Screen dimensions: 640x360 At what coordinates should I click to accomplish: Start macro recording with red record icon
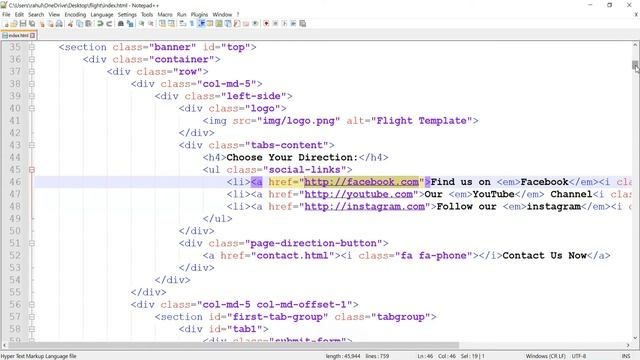[x=266, y=24]
